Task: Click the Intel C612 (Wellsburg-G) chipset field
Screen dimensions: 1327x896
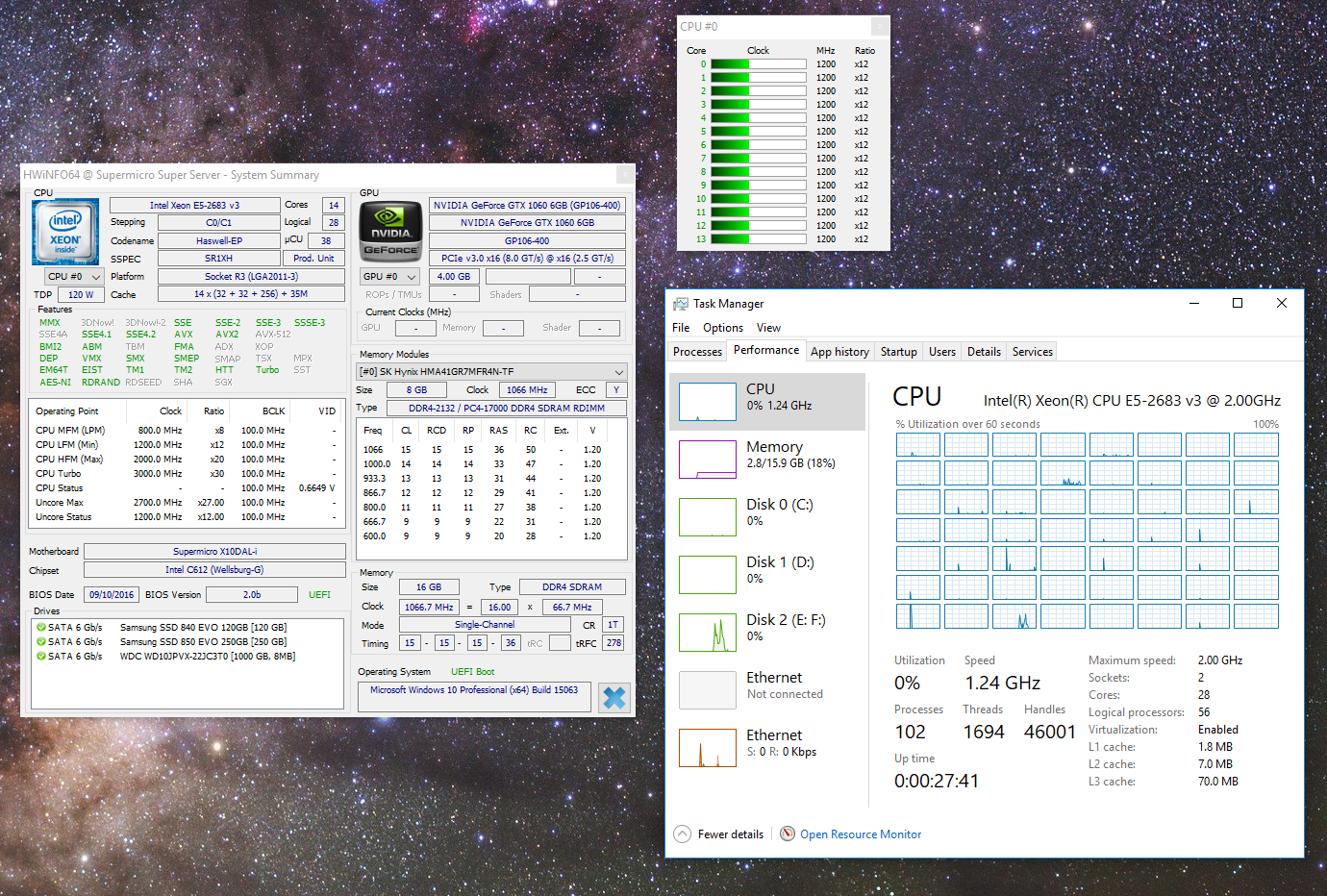Action: point(215,570)
